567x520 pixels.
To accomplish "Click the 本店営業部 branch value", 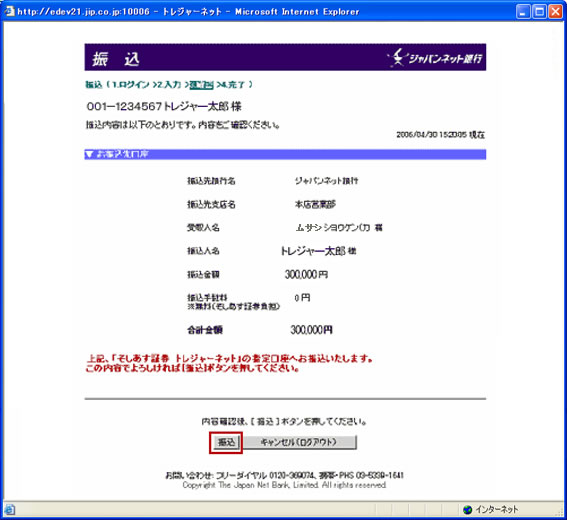I will tap(315, 204).
